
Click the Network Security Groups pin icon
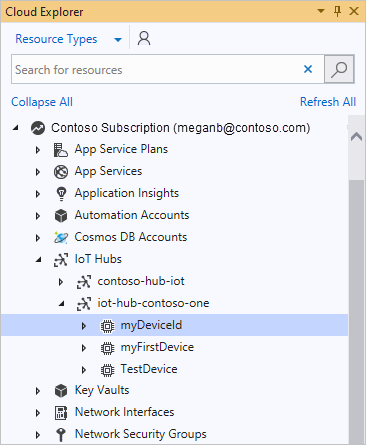[61, 435]
